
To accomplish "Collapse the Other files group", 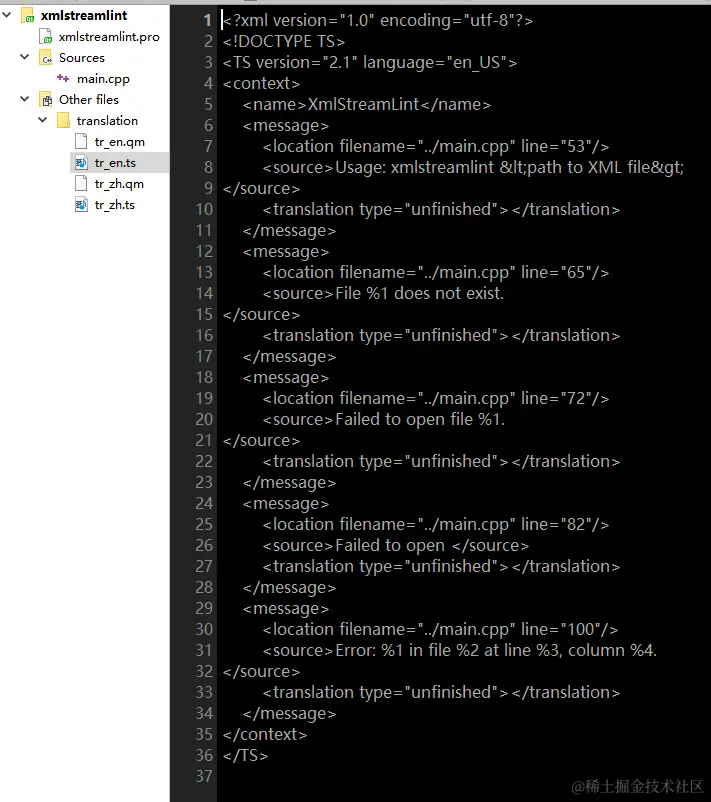I will (x=25, y=99).
